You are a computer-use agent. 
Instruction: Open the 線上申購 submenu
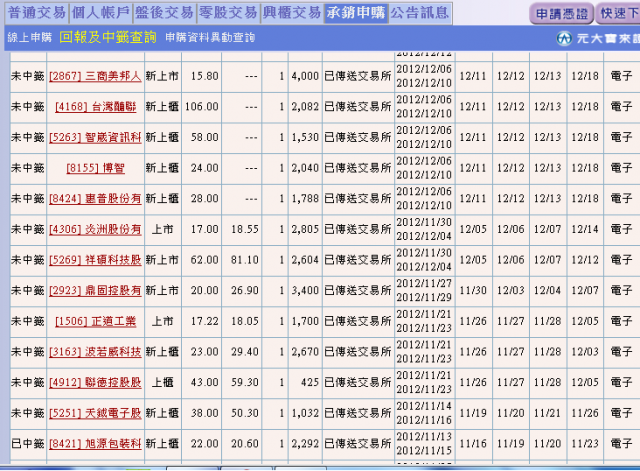pos(30,38)
